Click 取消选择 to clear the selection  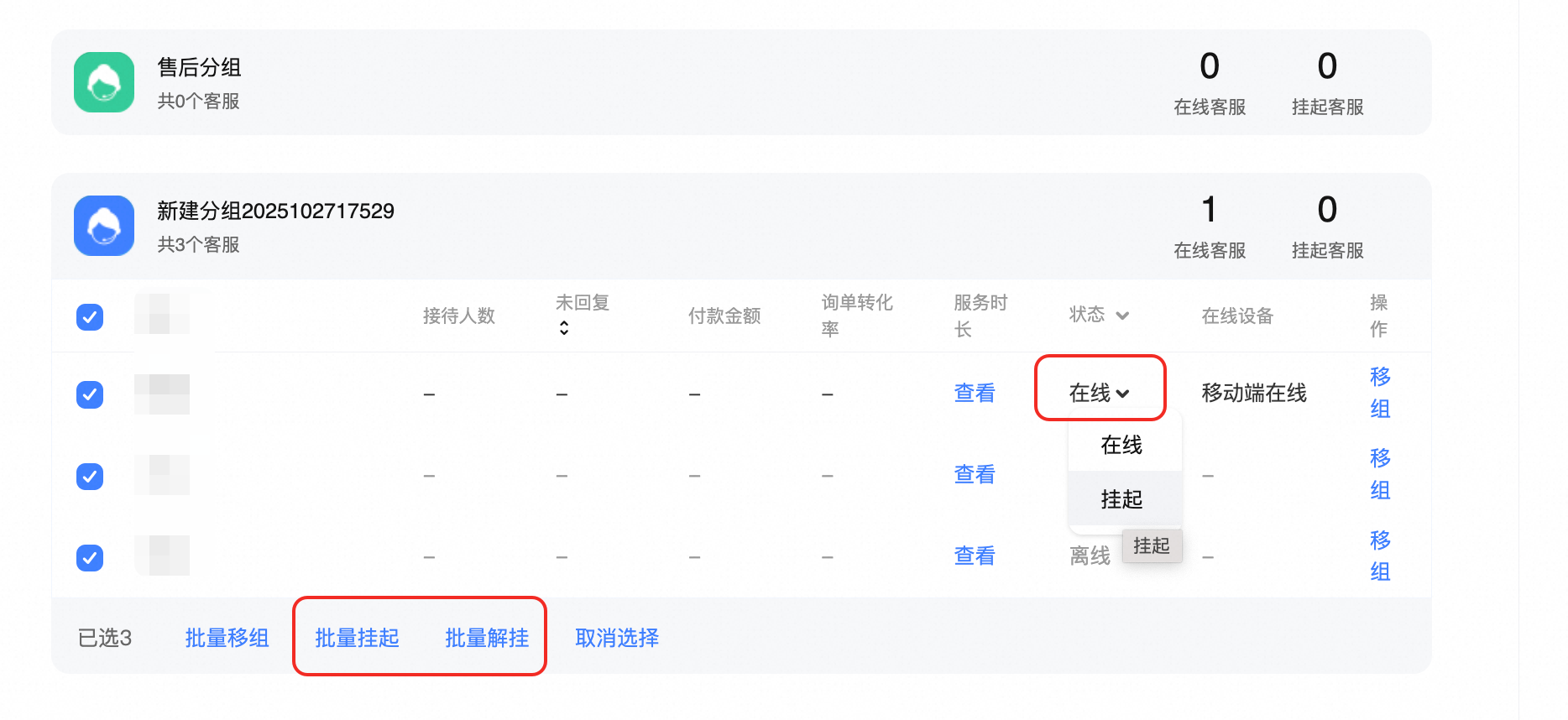click(617, 638)
